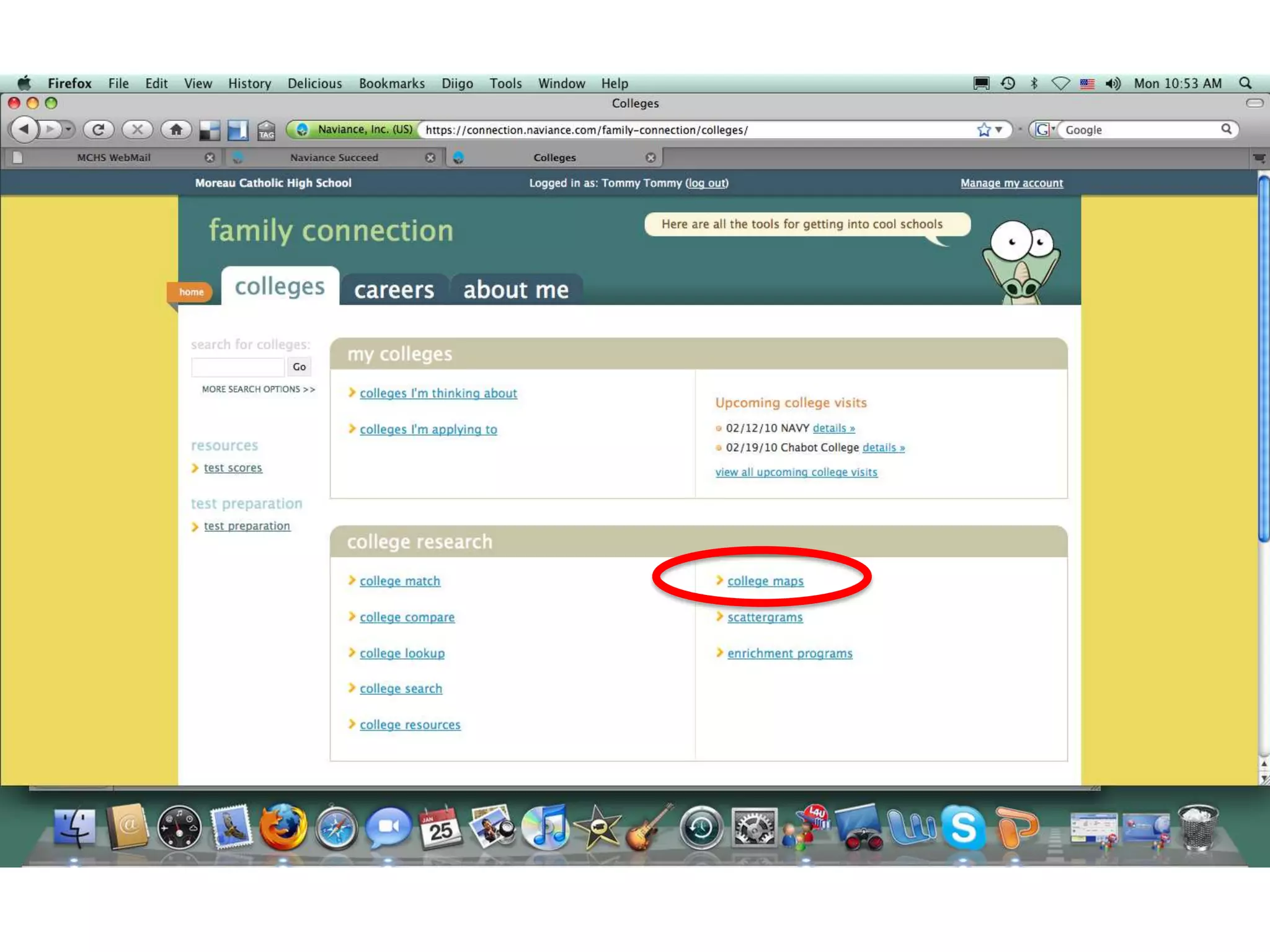Bookmark page with the star icon

983,130
